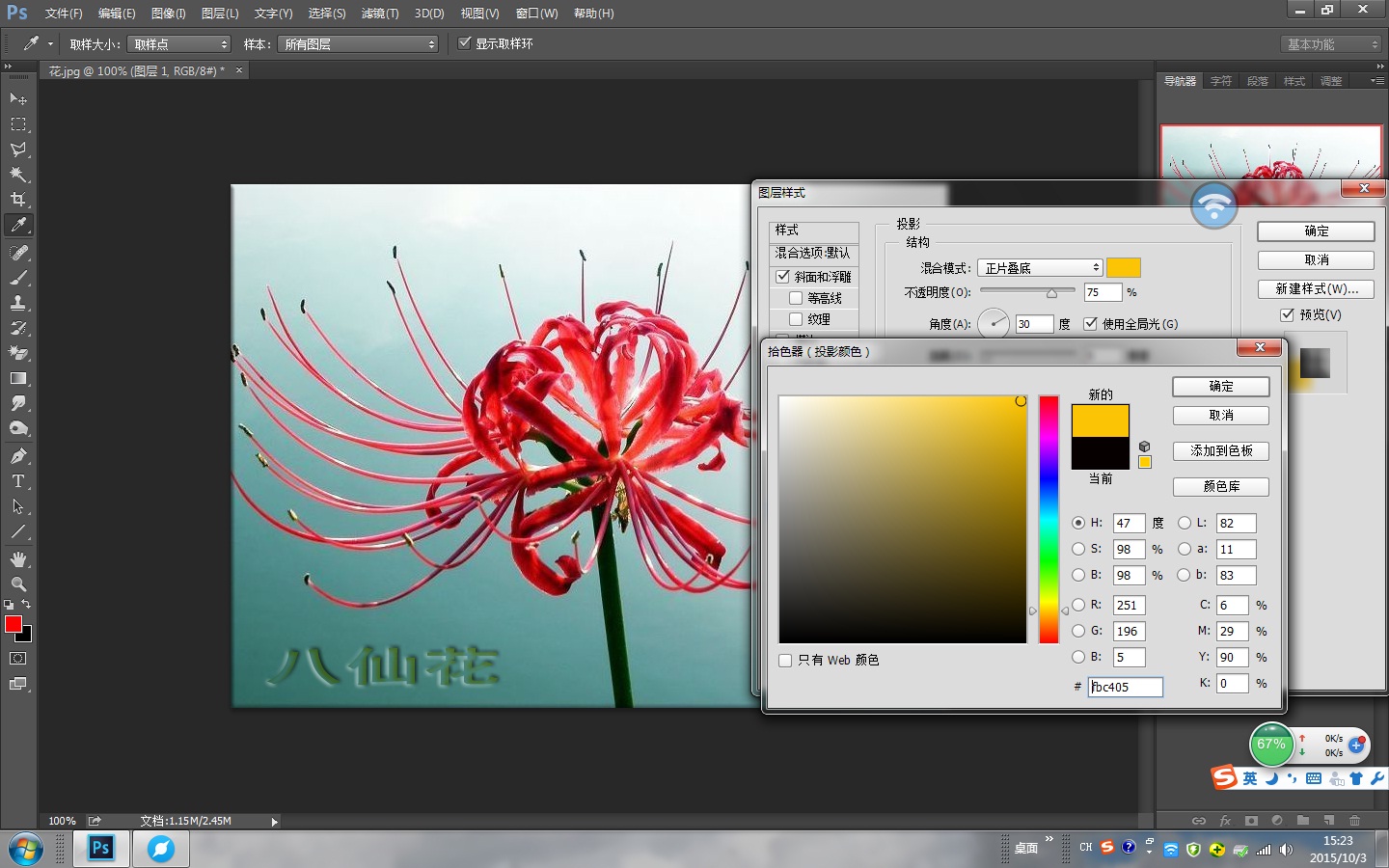The width and height of the screenshot is (1389, 868).
Task: Click the 添加到色板 button
Action: [x=1220, y=451]
